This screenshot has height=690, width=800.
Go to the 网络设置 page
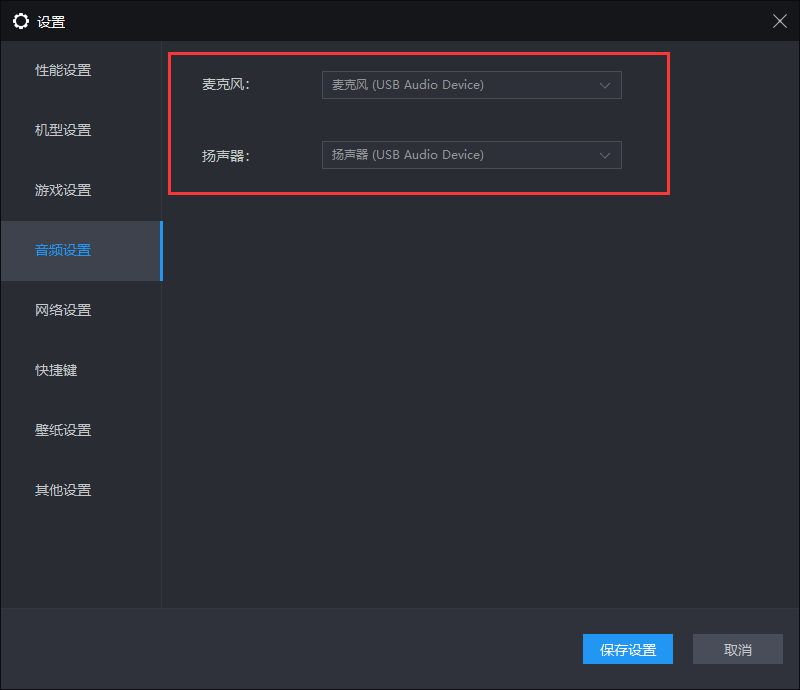(x=63, y=310)
